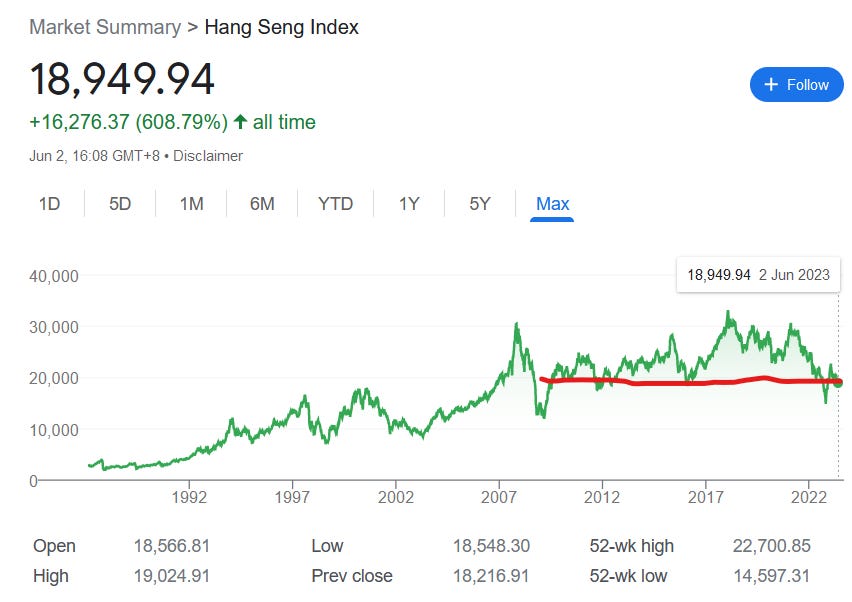Click the 1997 x-axis year label
Screen dimensions: 852x602
292,497
